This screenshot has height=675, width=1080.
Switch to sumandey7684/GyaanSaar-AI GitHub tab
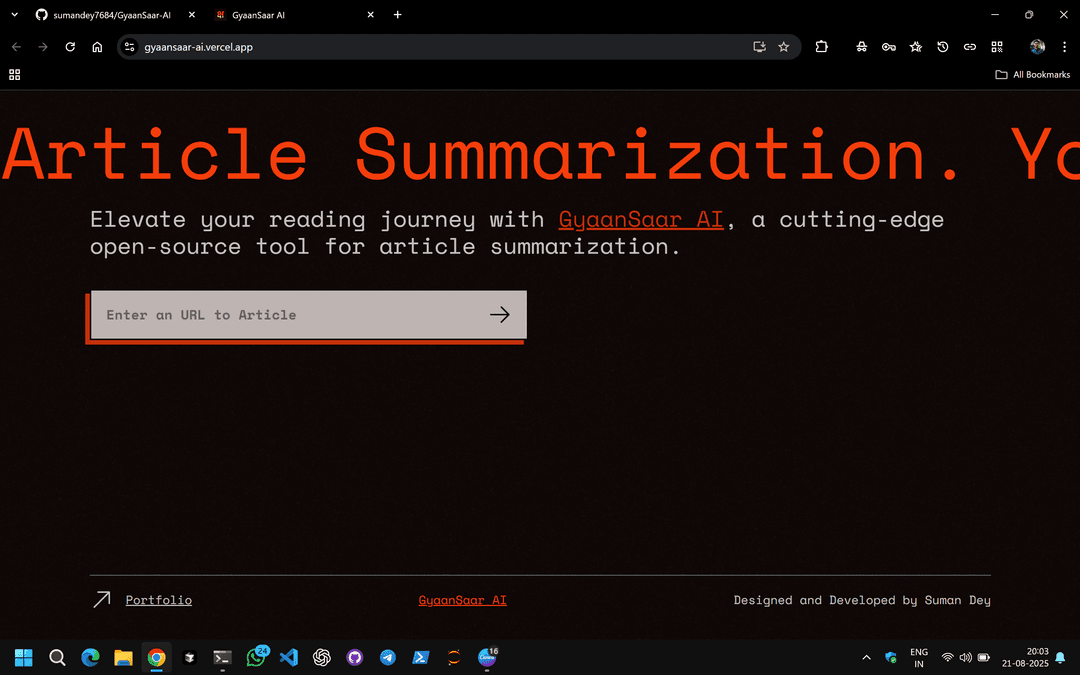tap(110, 15)
